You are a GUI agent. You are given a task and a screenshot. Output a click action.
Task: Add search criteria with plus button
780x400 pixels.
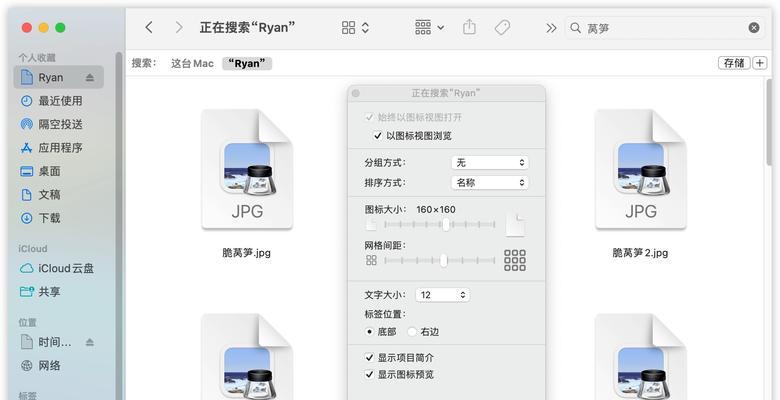(x=760, y=63)
